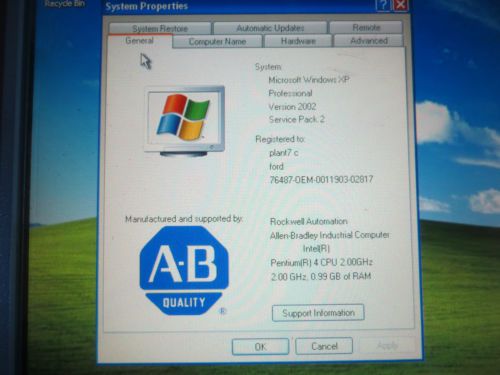Click the Cancel button
Screen dimensions: 500x375
point(324,346)
